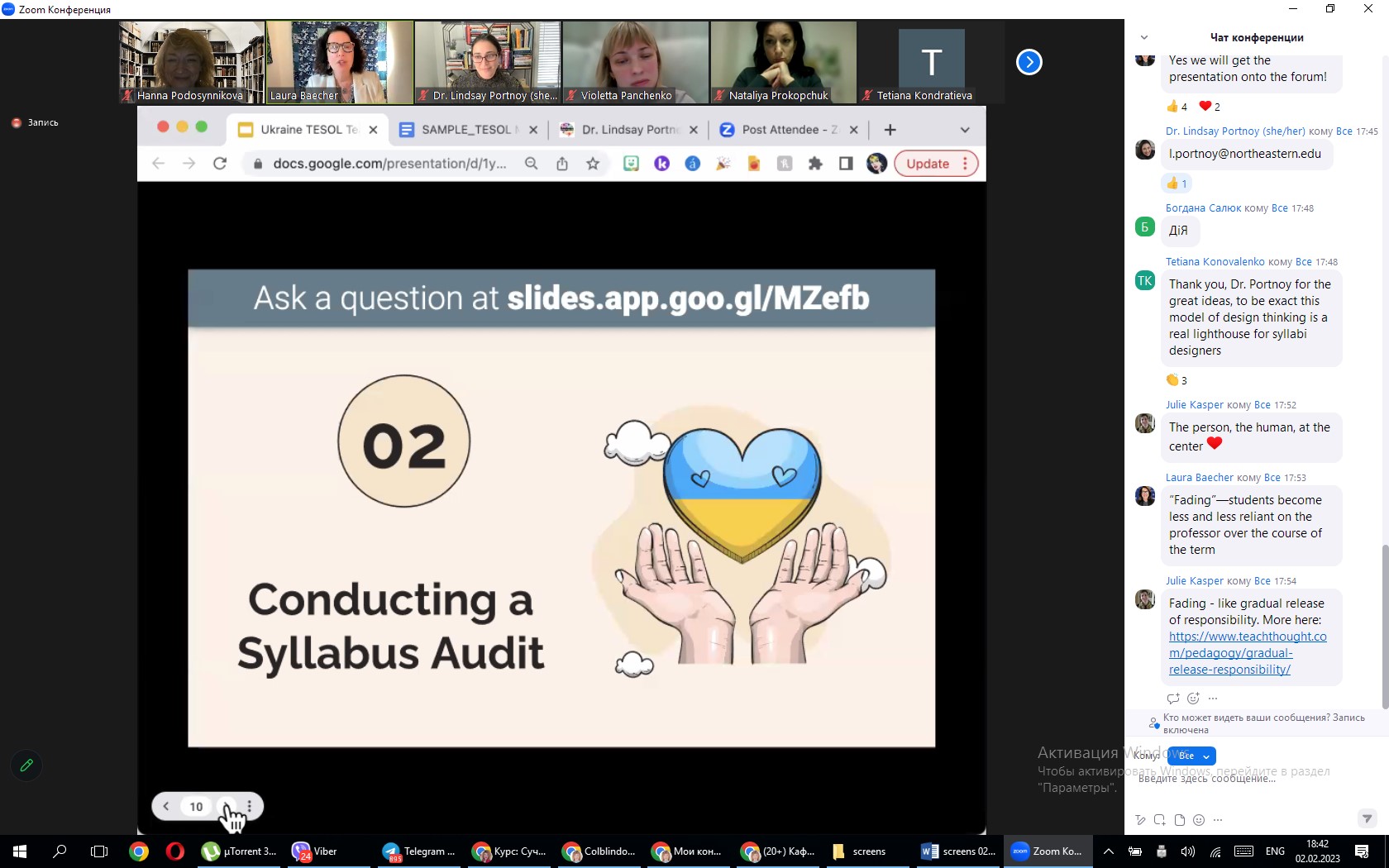Open the emoji picker in chat input
The height and width of the screenshot is (868, 1389).
click(1199, 820)
